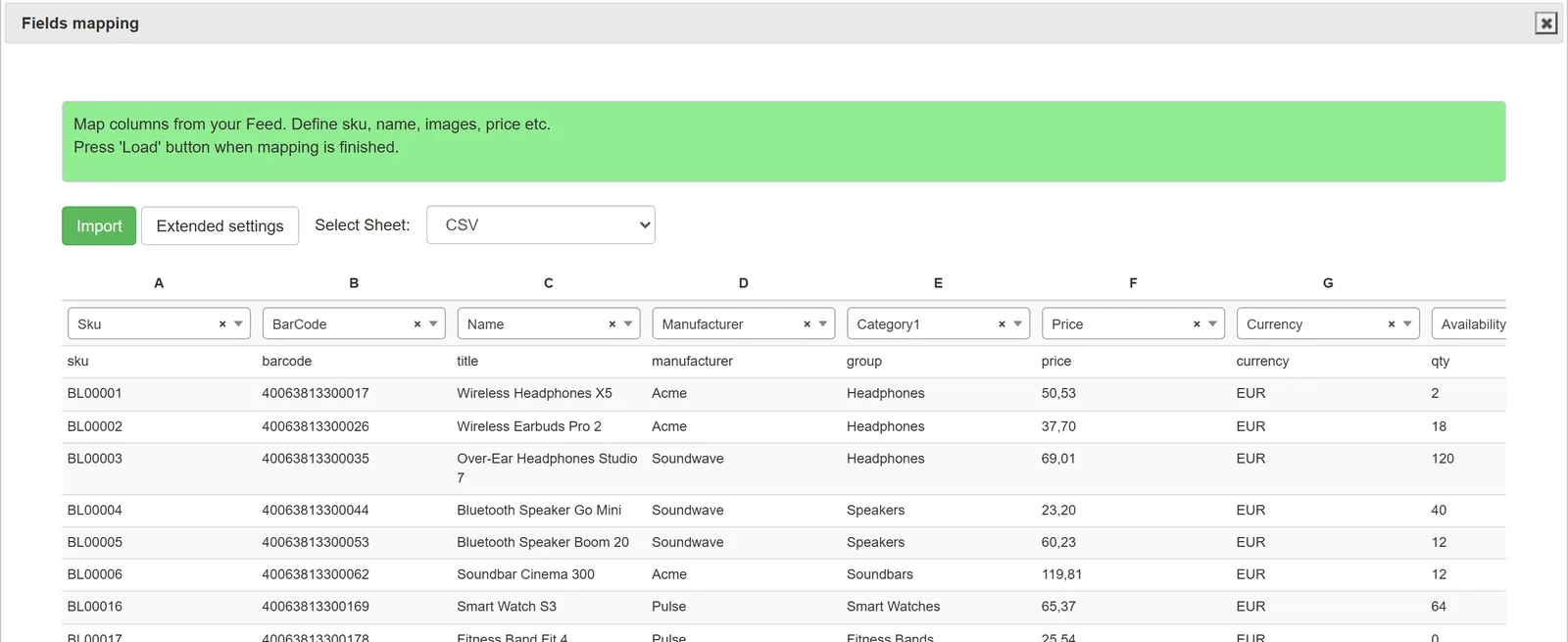The height and width of the screenshot is (642, 1568).
Task: Click column header A
Action: coord(159,282)
